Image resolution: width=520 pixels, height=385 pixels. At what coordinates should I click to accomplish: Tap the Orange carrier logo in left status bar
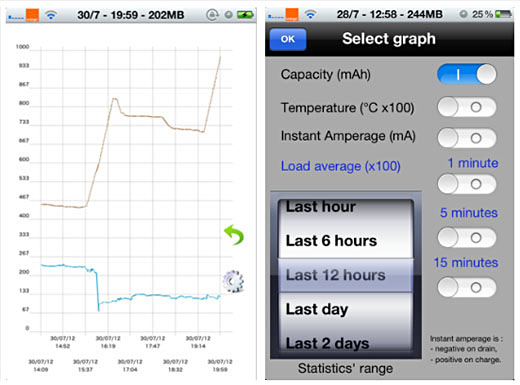[x=32, y=15]
